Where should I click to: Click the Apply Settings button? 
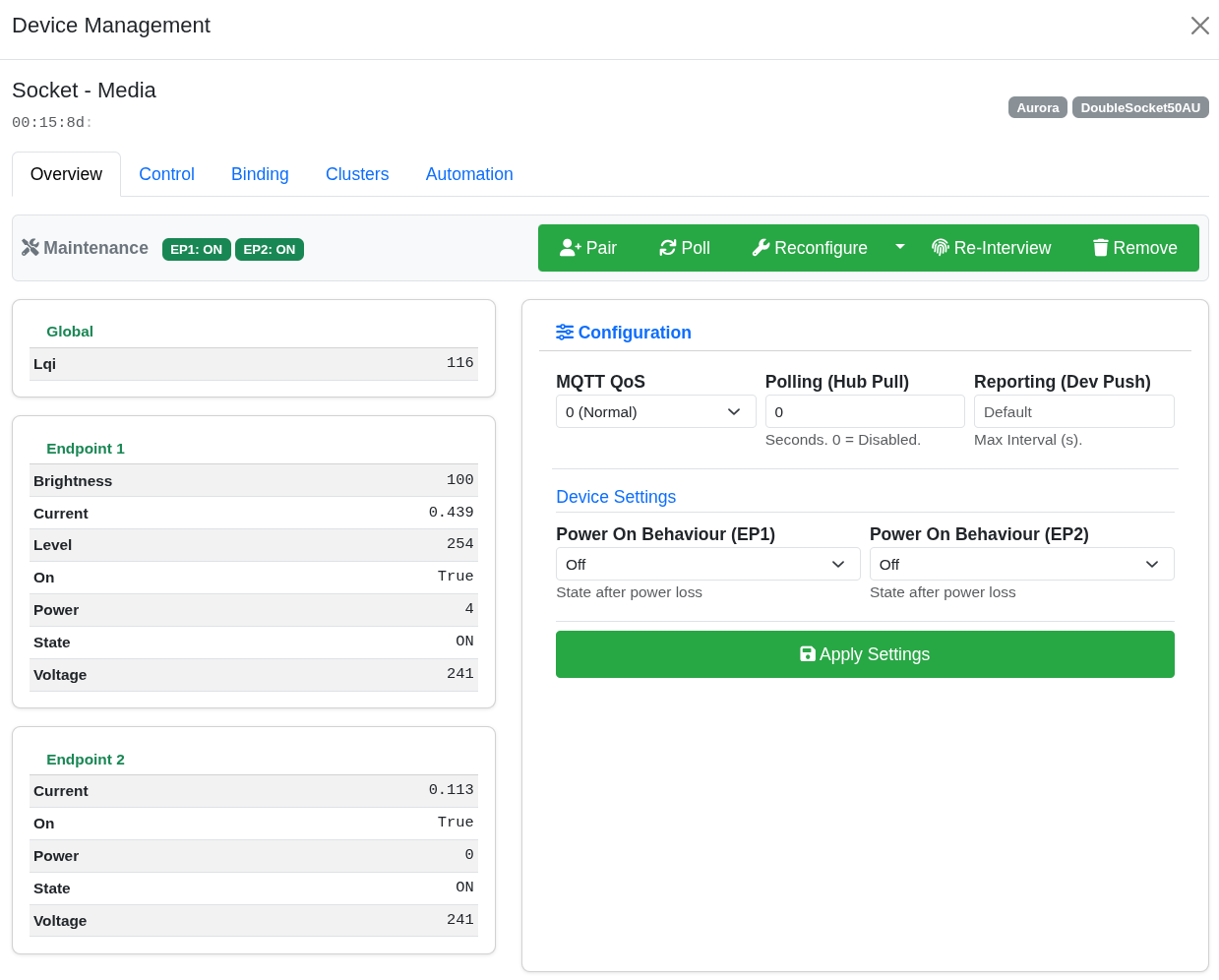pos(865,654)
